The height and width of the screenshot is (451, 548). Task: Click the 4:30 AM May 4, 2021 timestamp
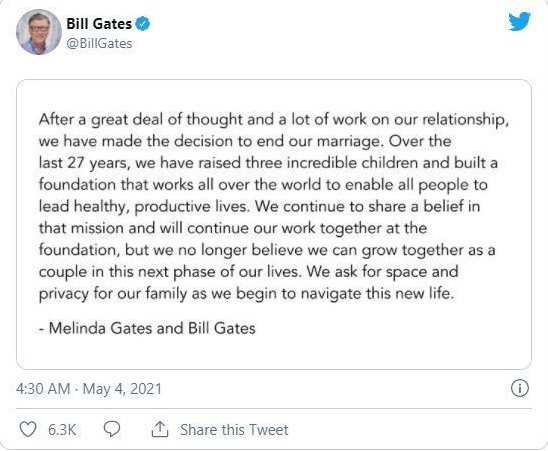pyautogui.click(x=89, y=389)
